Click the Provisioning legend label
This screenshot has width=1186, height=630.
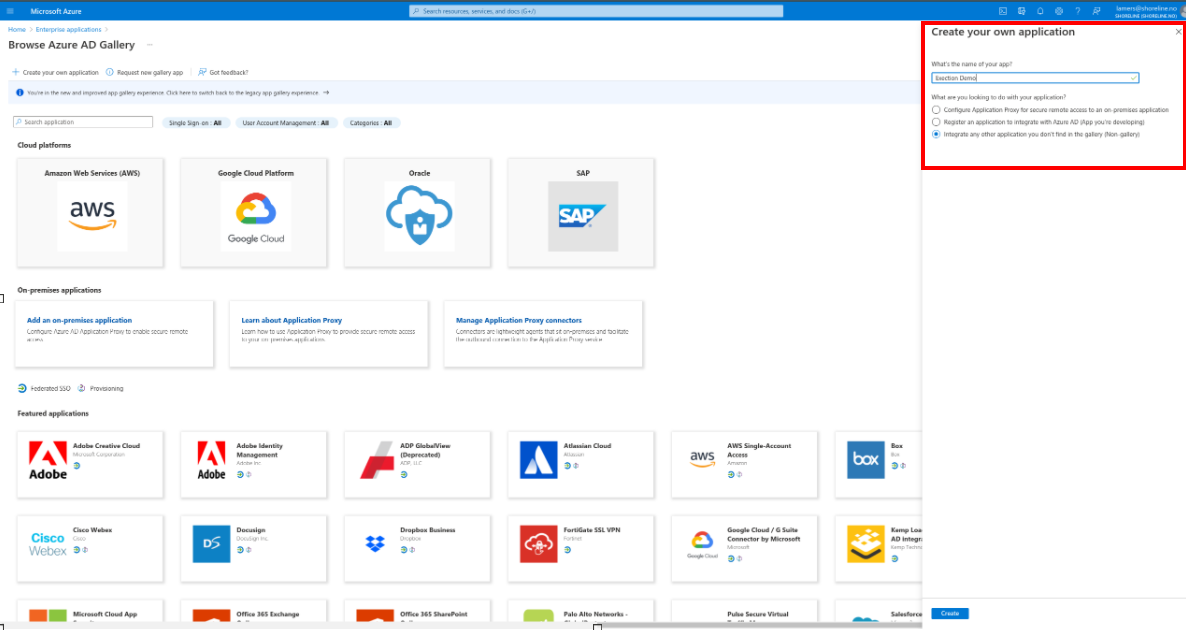107,389
